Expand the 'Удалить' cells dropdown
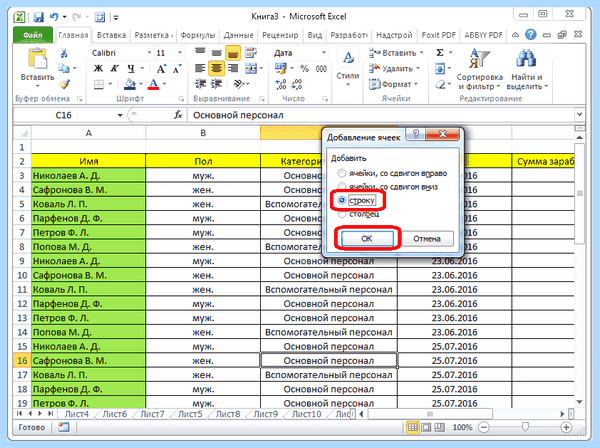This screenshot has width=600, height=448. pyautogui.click(x=418, y=68)
